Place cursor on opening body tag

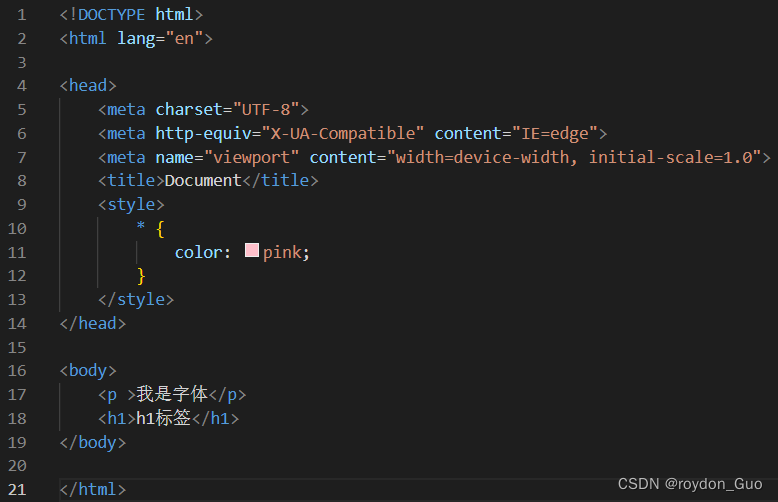[88, 371]
